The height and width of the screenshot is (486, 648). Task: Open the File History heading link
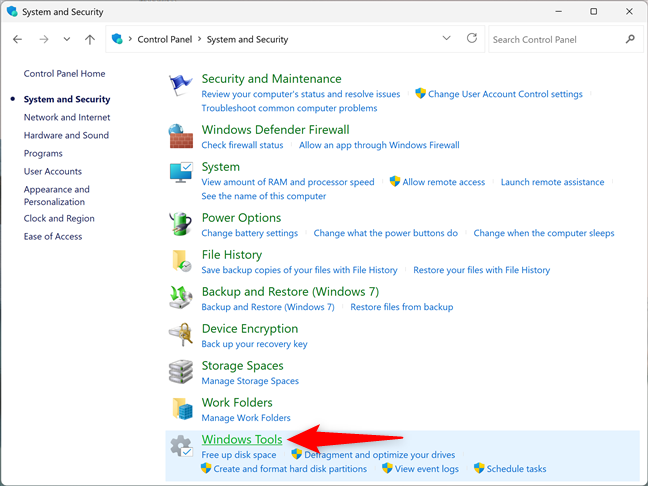click(x=232, y=255)
